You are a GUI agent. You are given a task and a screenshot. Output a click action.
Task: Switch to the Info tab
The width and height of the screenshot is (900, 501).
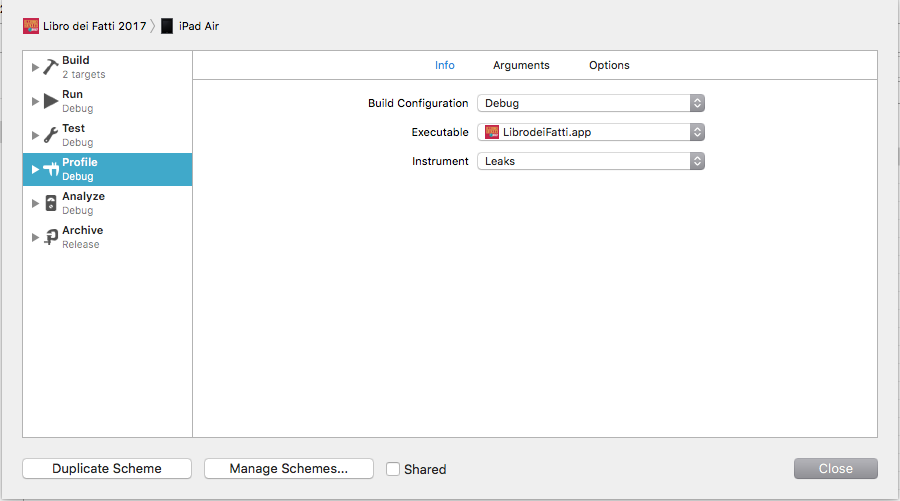click(444, 65)
